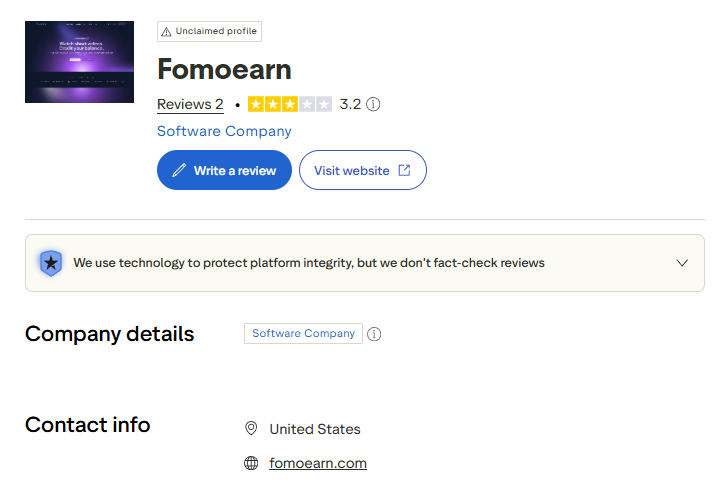
Task: Click the globe icon beside fomoearn.com
Action: (251, 463)
